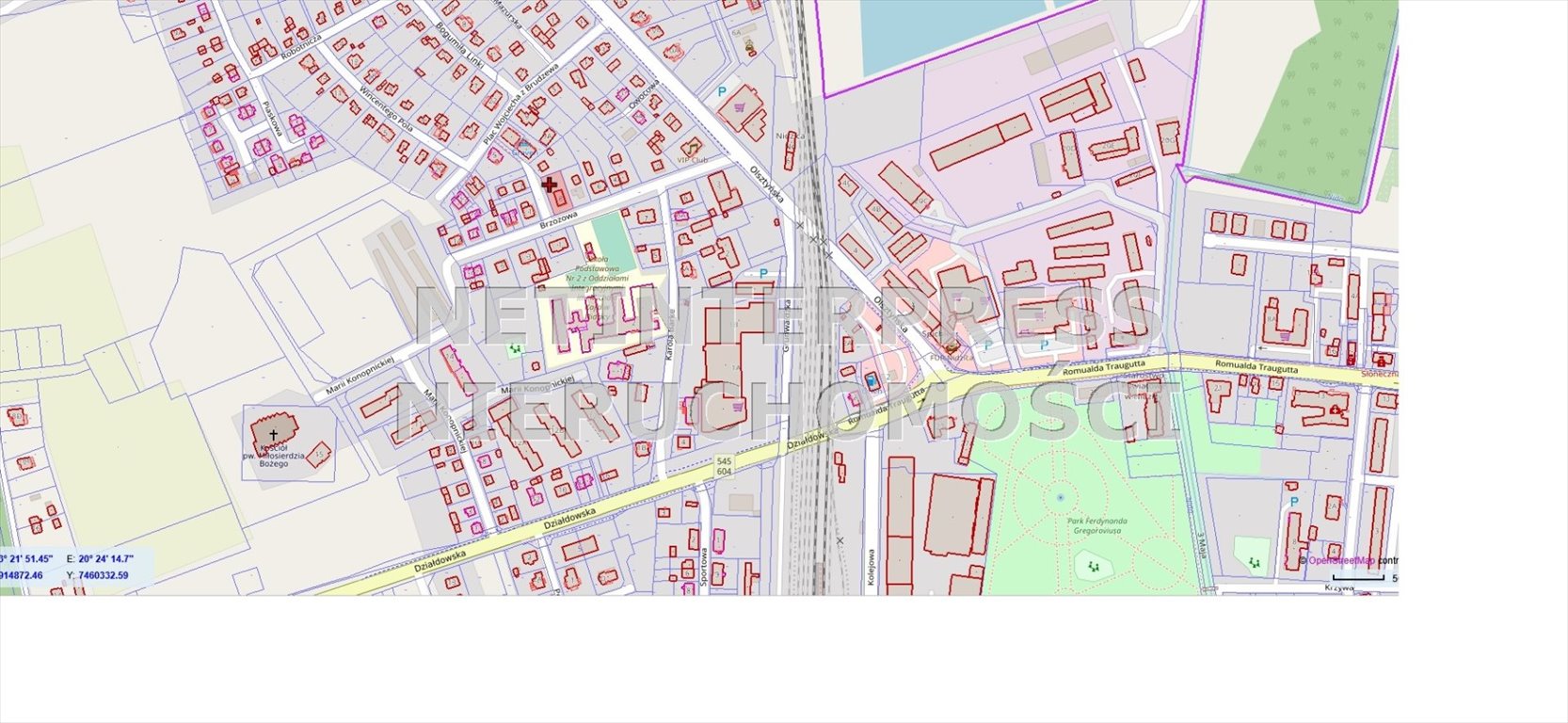Image resolution: width=1568 pixels, height=723 pixels.
Task: Open the OpenStreetMap attribution link
Action: tap(1340, 560)
